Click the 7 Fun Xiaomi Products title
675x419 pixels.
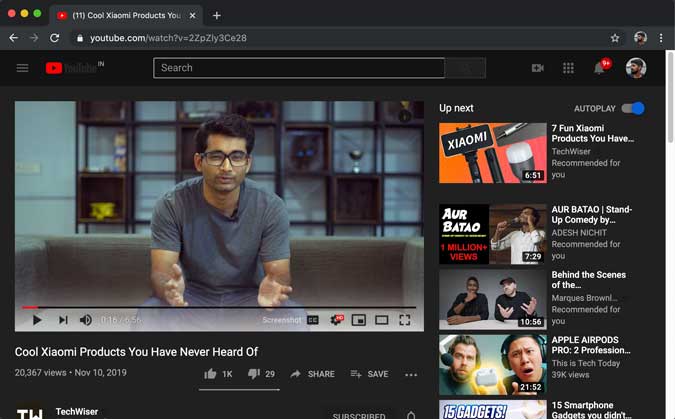coord(592,133)
